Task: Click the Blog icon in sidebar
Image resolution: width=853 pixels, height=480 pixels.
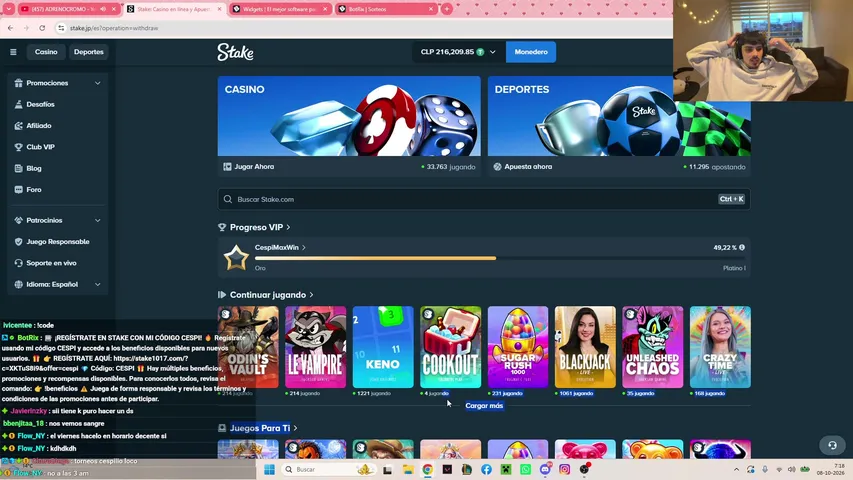Action: (x=18, y=168)
